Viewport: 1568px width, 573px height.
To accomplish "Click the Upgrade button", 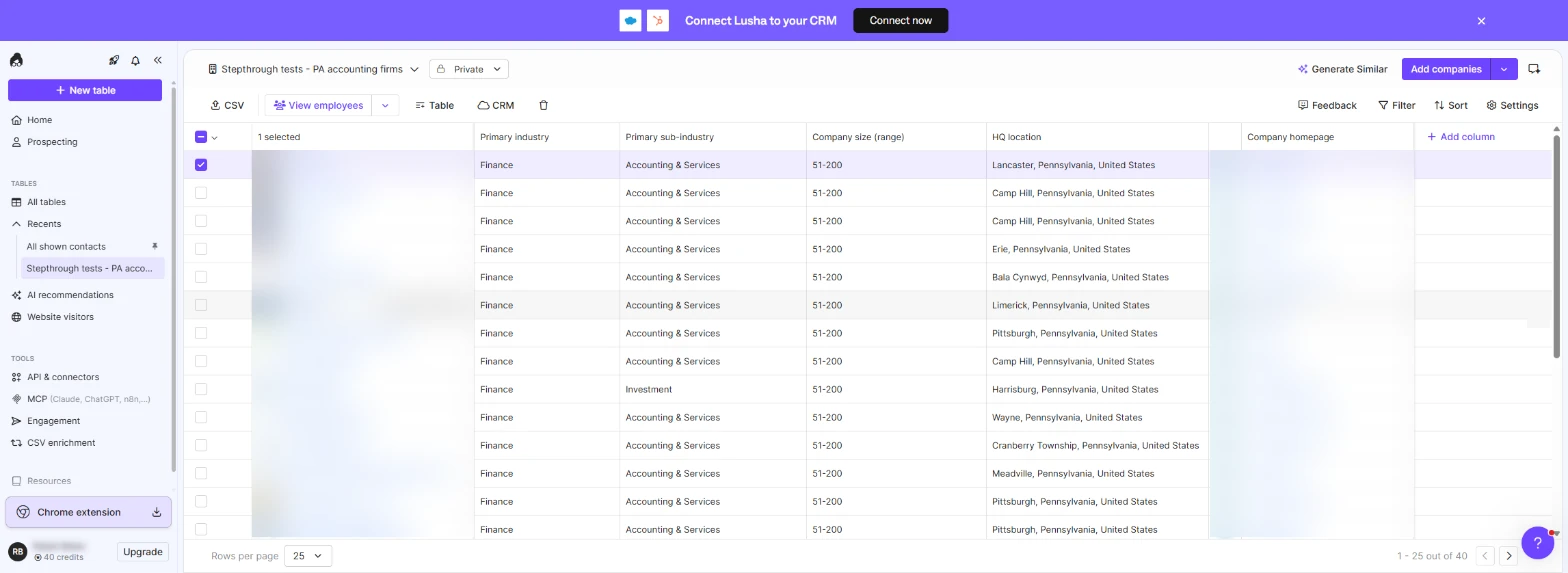I will tap(142, 552).
